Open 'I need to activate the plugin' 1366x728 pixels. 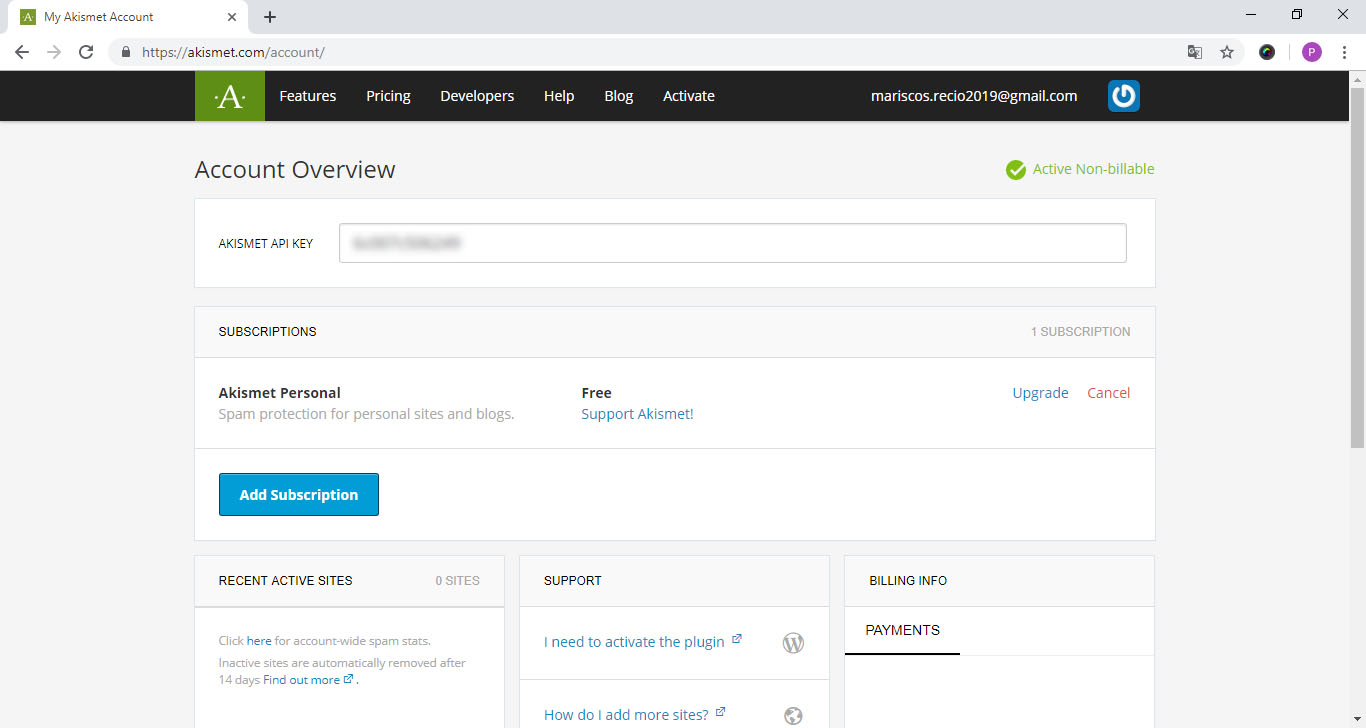[634, 642]
